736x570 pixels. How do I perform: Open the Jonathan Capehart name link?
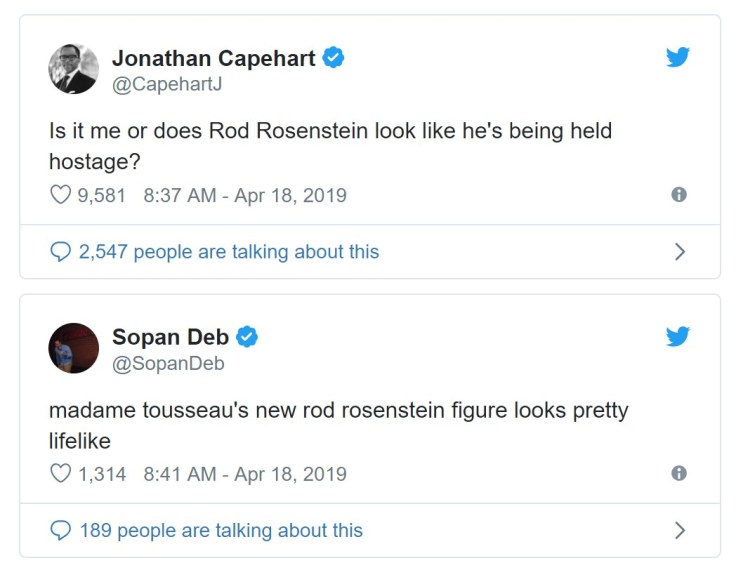(213, 58)
